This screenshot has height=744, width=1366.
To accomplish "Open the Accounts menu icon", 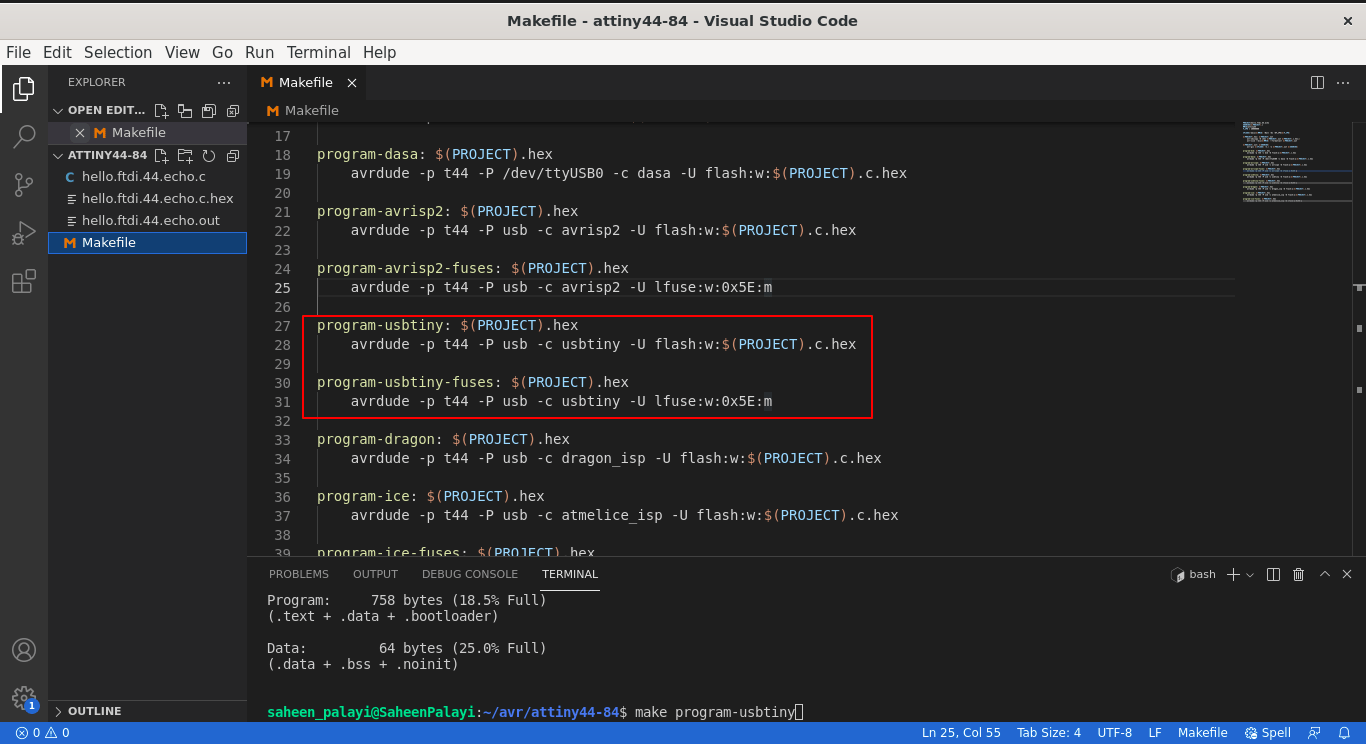I will (x=24, y=650).
